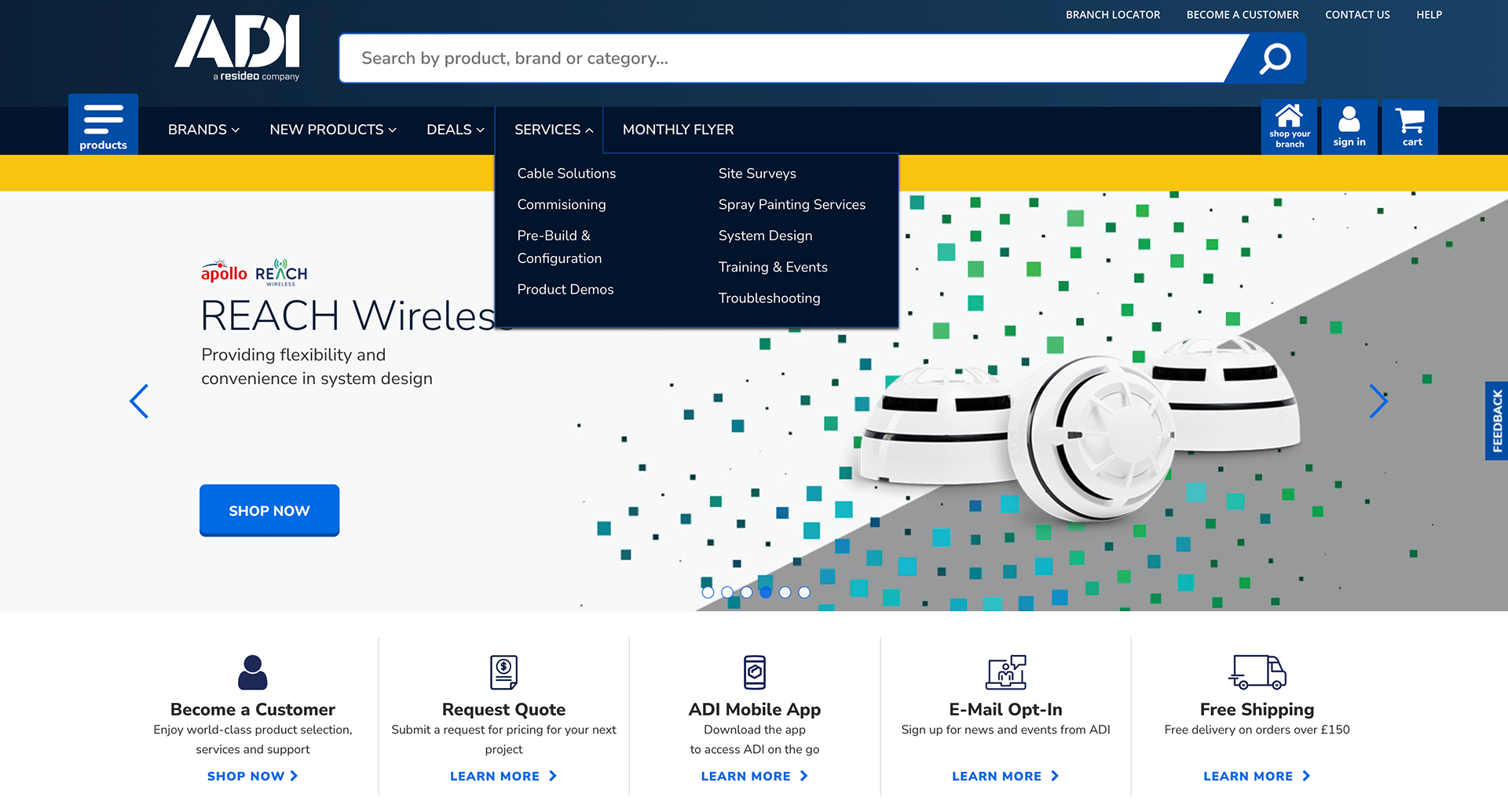Click the ADI logo
Viewport: 1508px width, 812px height.
pyautogui.click(x=237, y=48)
